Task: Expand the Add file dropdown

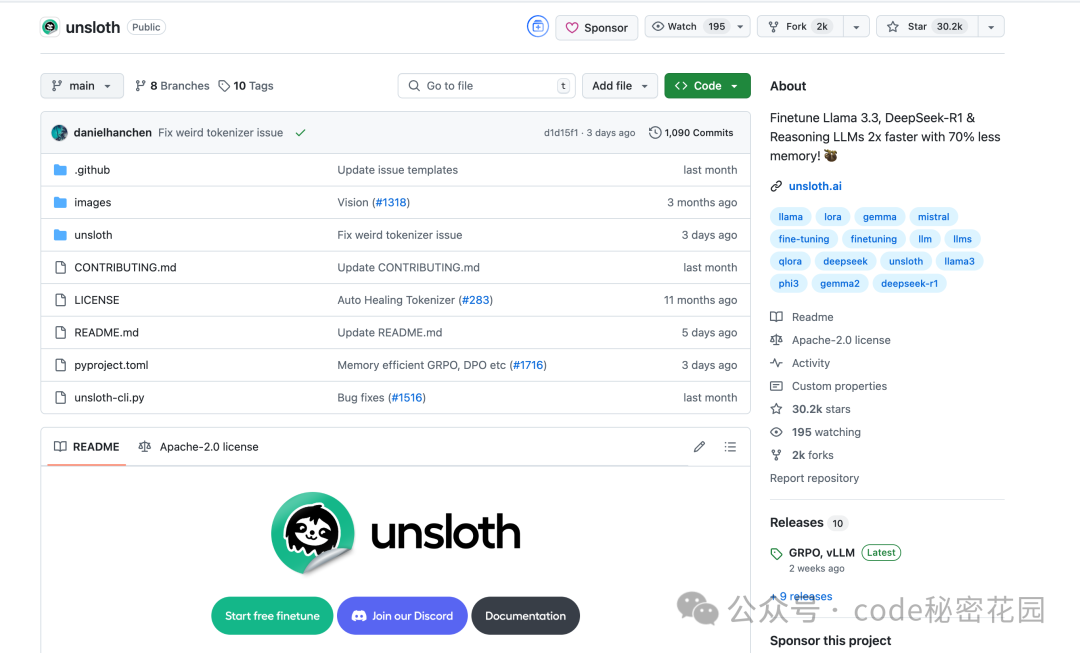Action: point(619,85)
